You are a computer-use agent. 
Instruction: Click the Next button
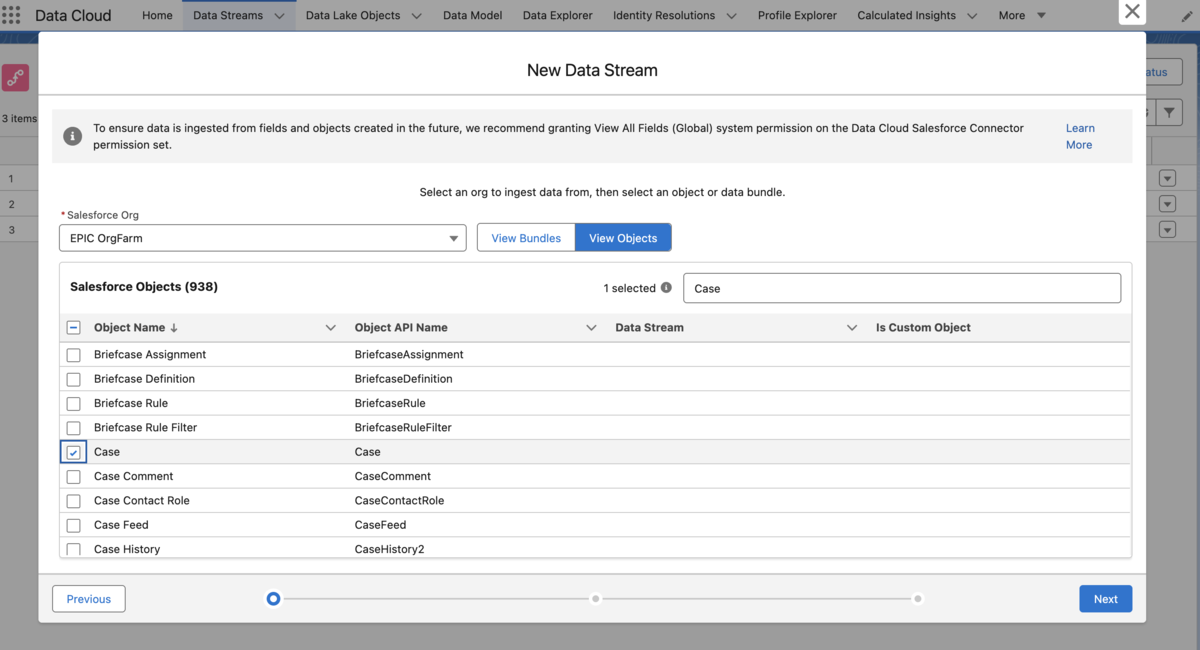pyautogui.click(x=1105, y=599)
